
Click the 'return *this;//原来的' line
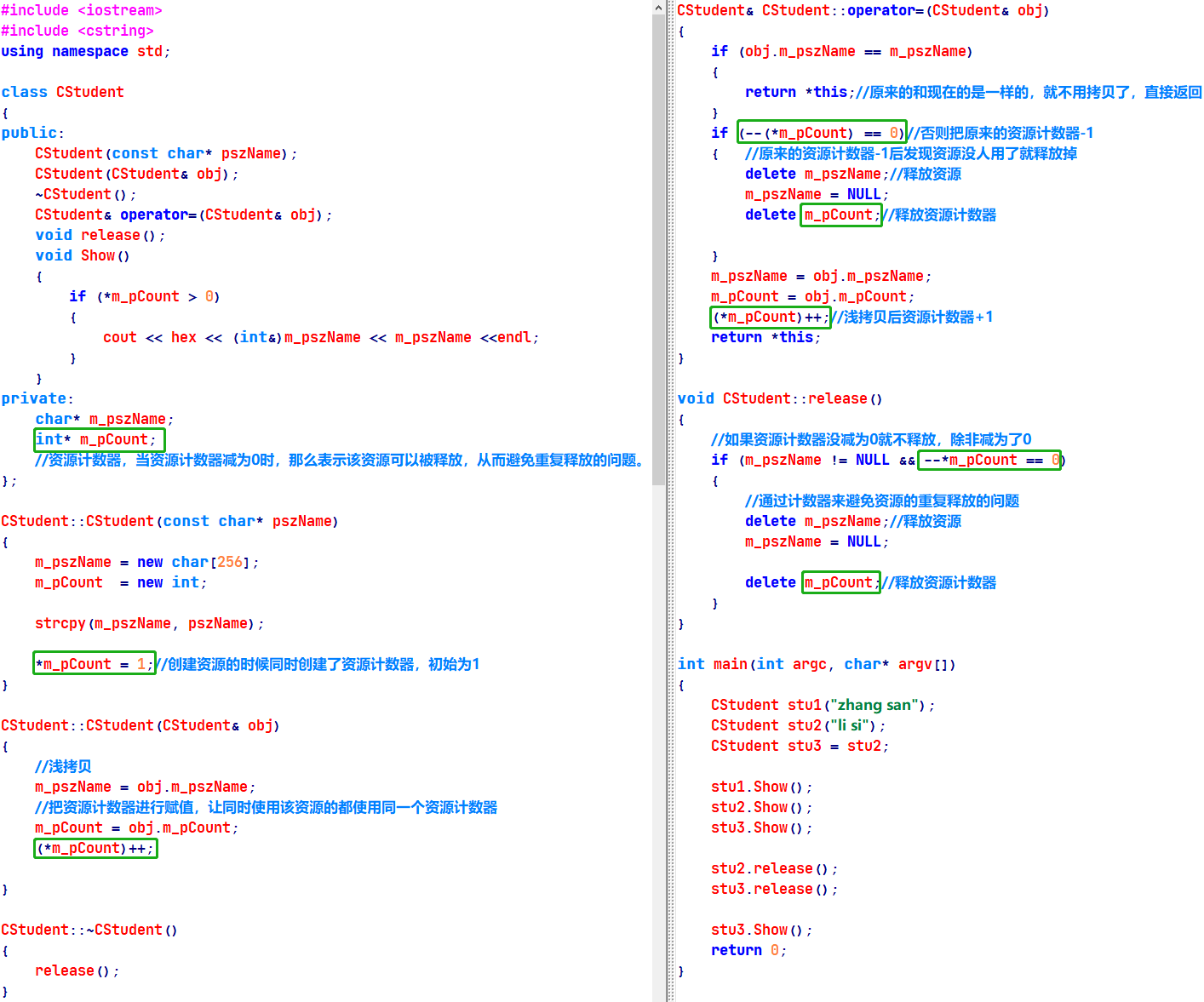click(x=973, y=92)
